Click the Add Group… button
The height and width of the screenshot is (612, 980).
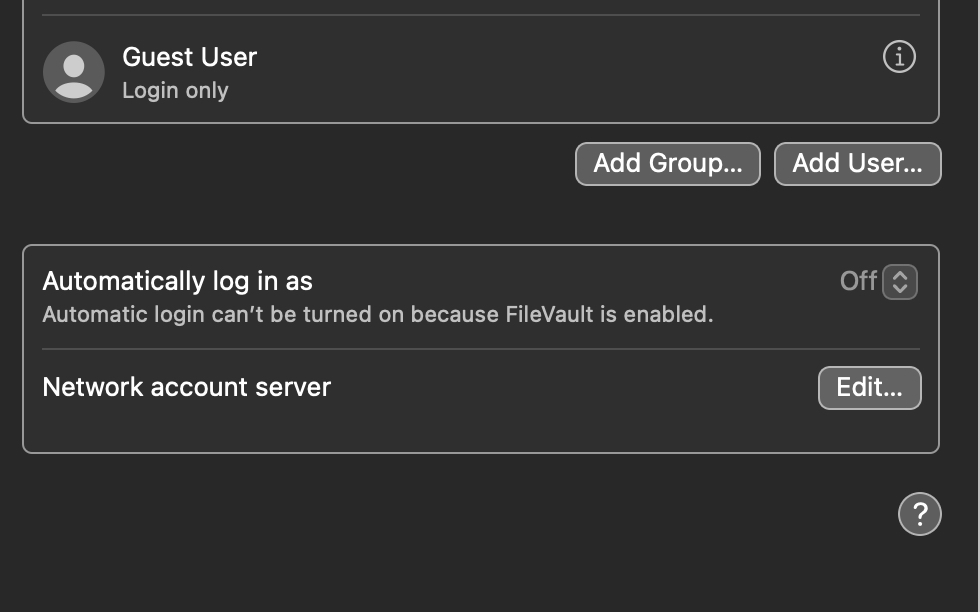click(668, 164)
